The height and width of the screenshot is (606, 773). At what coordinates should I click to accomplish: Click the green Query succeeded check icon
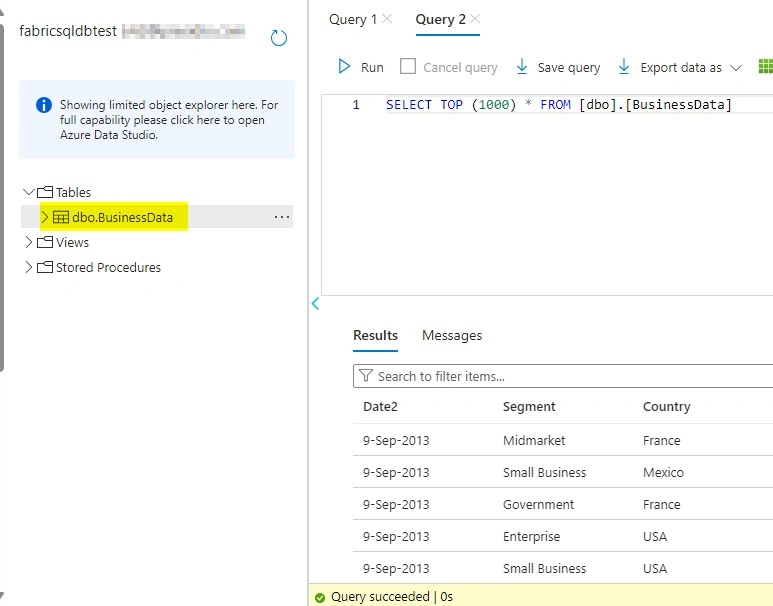(x=320, y=598)
